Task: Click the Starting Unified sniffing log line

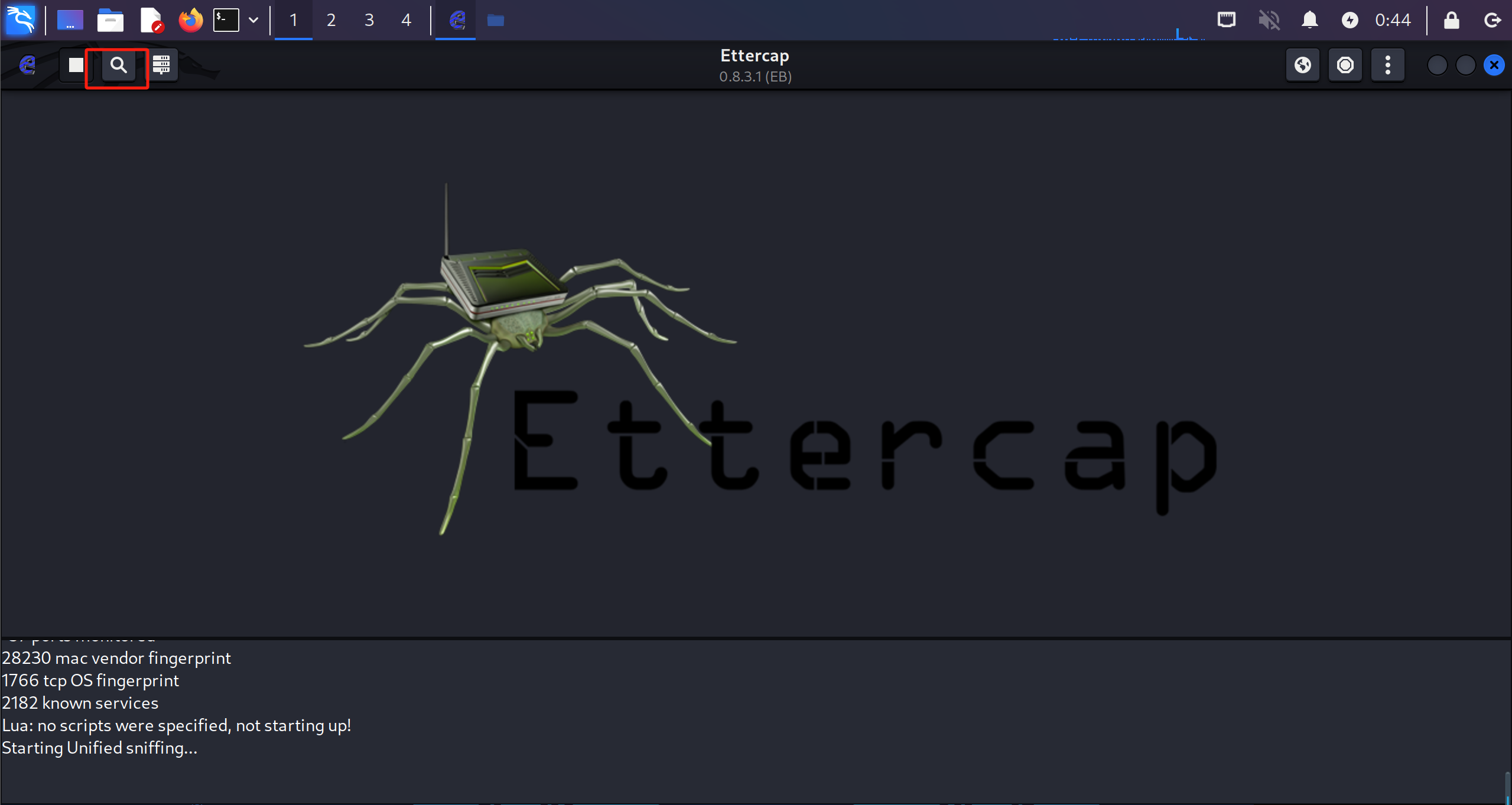Action: [x=100, y=748]
